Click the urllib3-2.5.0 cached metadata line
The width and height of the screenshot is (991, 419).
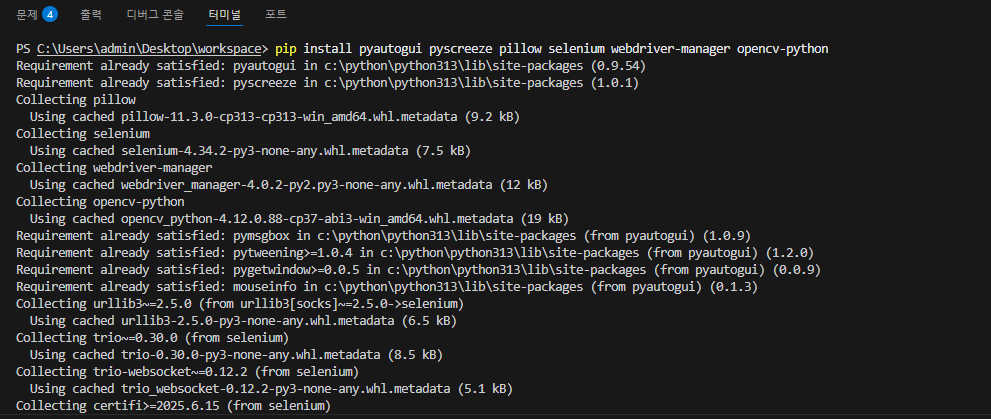point(243,322)
